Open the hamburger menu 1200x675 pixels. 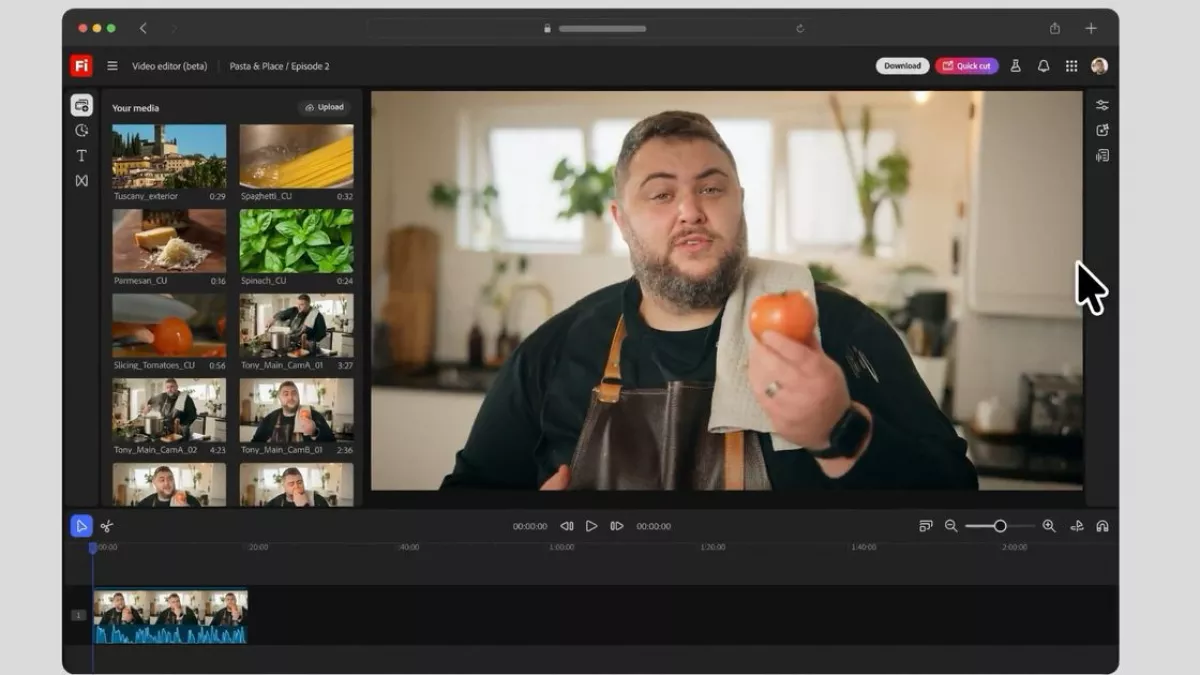pos(112,66)
